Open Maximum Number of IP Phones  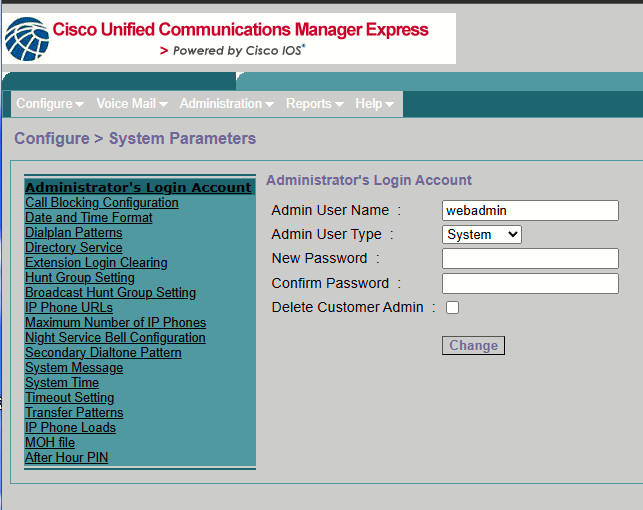pos(116,323)
